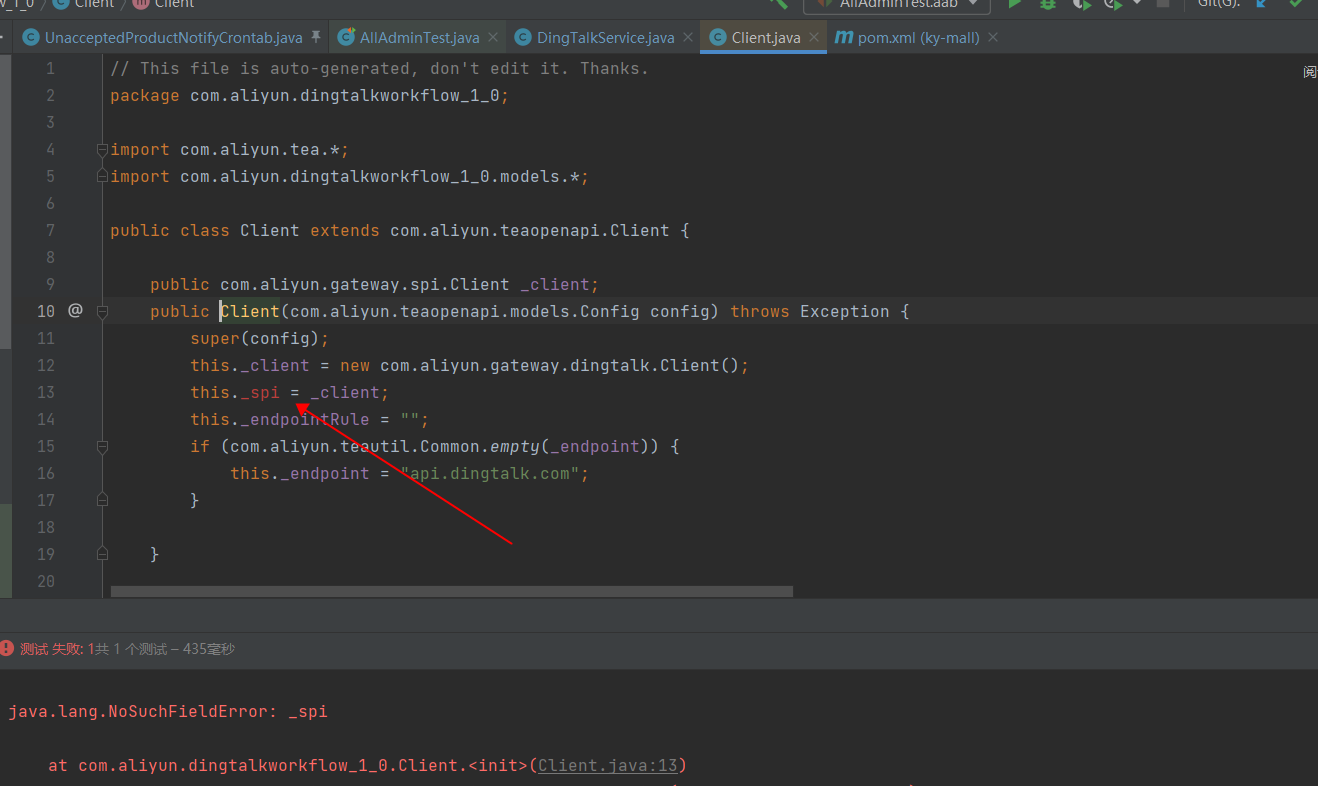Close the AllAdminTest.java tab
The width and height of the screenshot is (1318, 786).
point(492,38)
